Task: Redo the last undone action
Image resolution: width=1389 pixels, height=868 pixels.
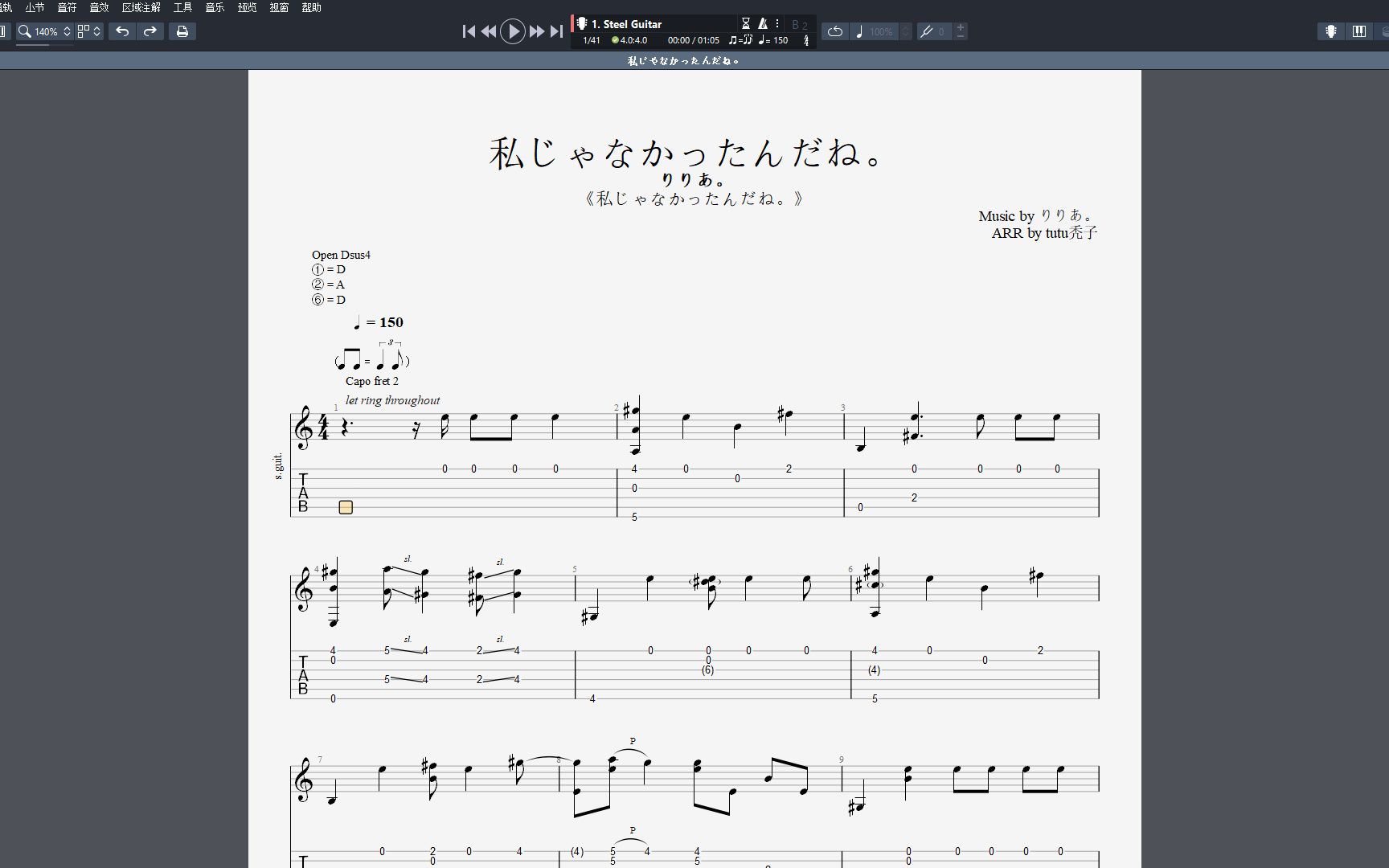Action: (x=150, y=31)
